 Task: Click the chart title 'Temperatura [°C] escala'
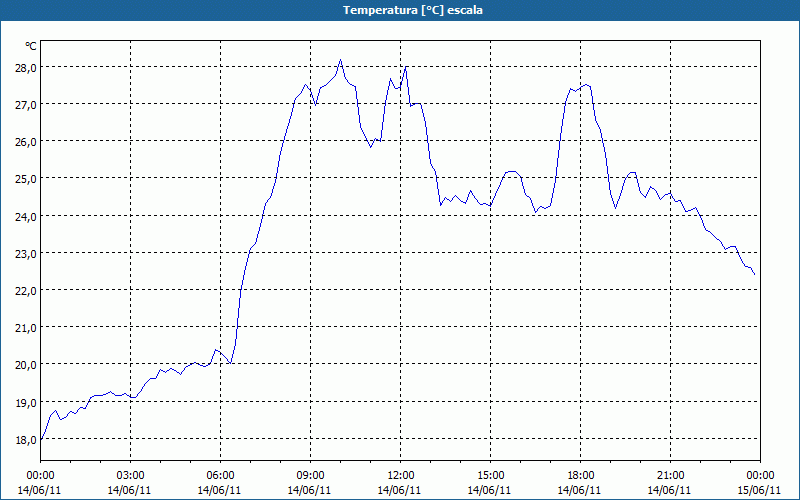pos(413,10)
